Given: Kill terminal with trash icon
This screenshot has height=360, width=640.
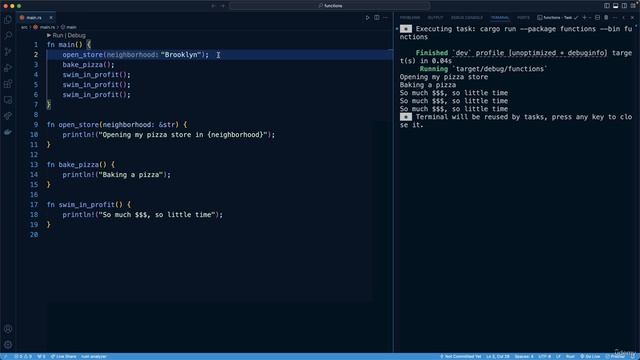Looking at the screenshot, I should pos(606,18).
